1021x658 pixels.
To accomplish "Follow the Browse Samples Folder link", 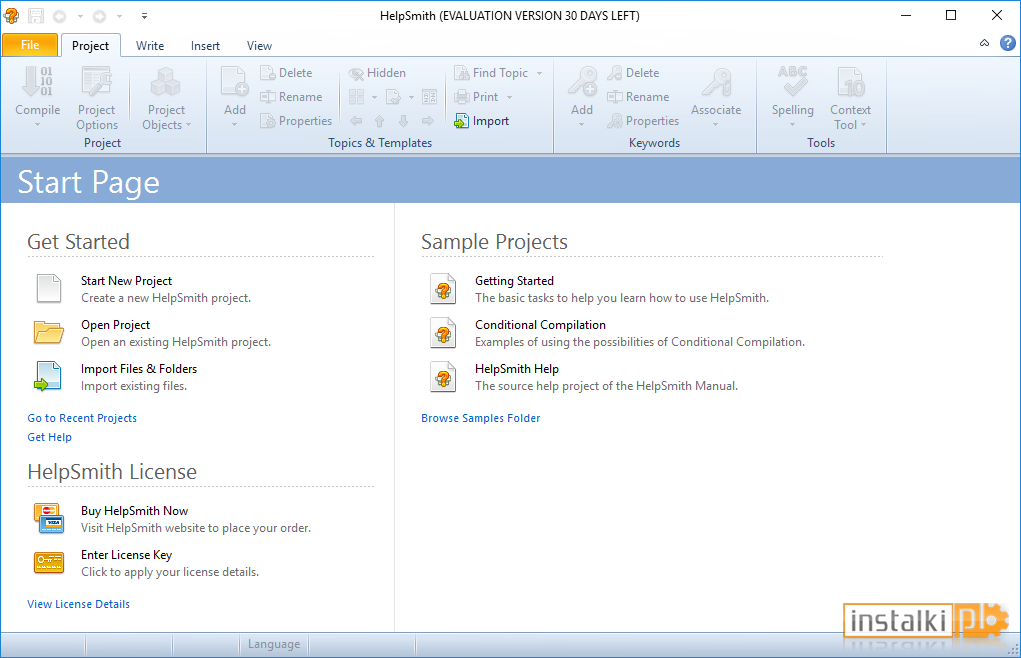I will point(481,418).
